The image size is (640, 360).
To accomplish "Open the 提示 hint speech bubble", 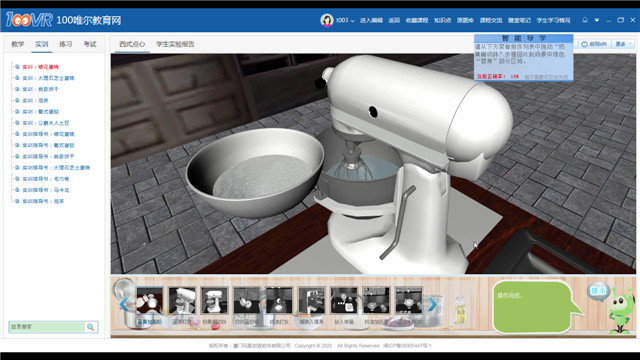I will [598, 291].
